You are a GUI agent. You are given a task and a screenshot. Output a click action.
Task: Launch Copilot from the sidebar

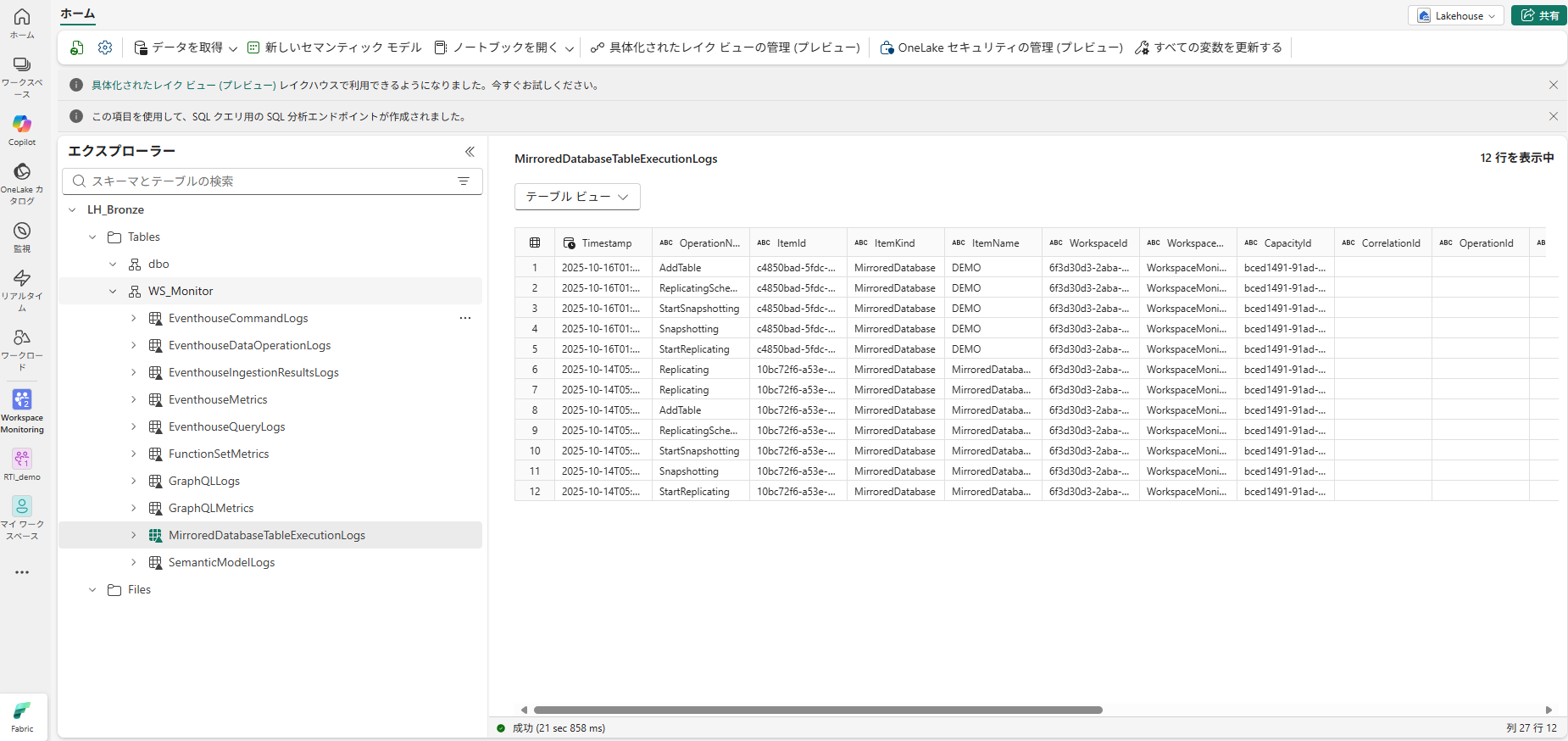pyautogui.click(x=22, y=131)
